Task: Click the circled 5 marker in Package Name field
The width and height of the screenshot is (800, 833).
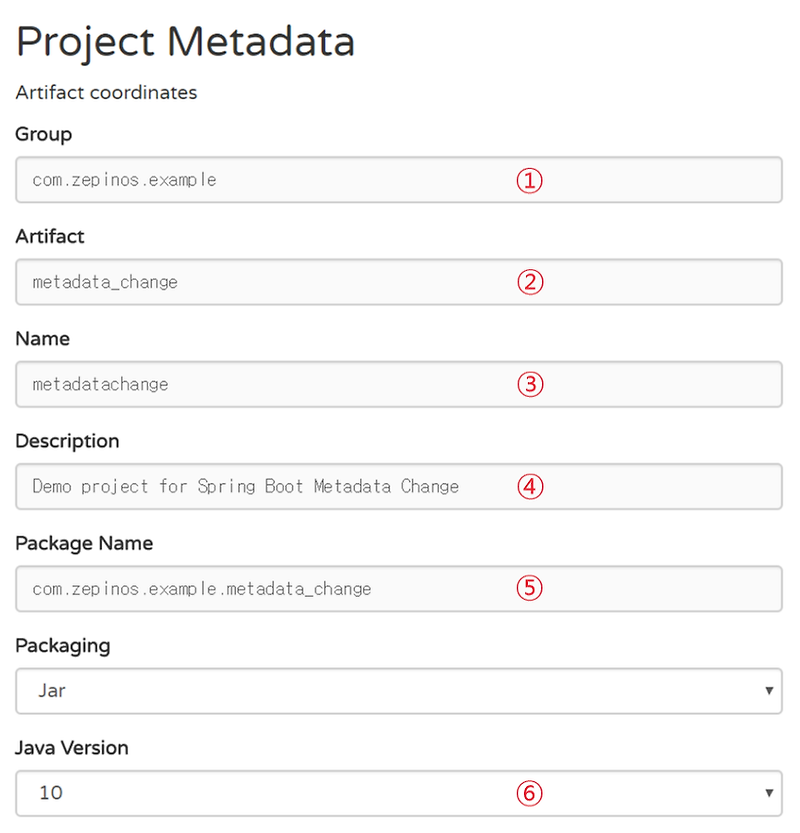Action: pyautogui.click(x=529, y=588)
